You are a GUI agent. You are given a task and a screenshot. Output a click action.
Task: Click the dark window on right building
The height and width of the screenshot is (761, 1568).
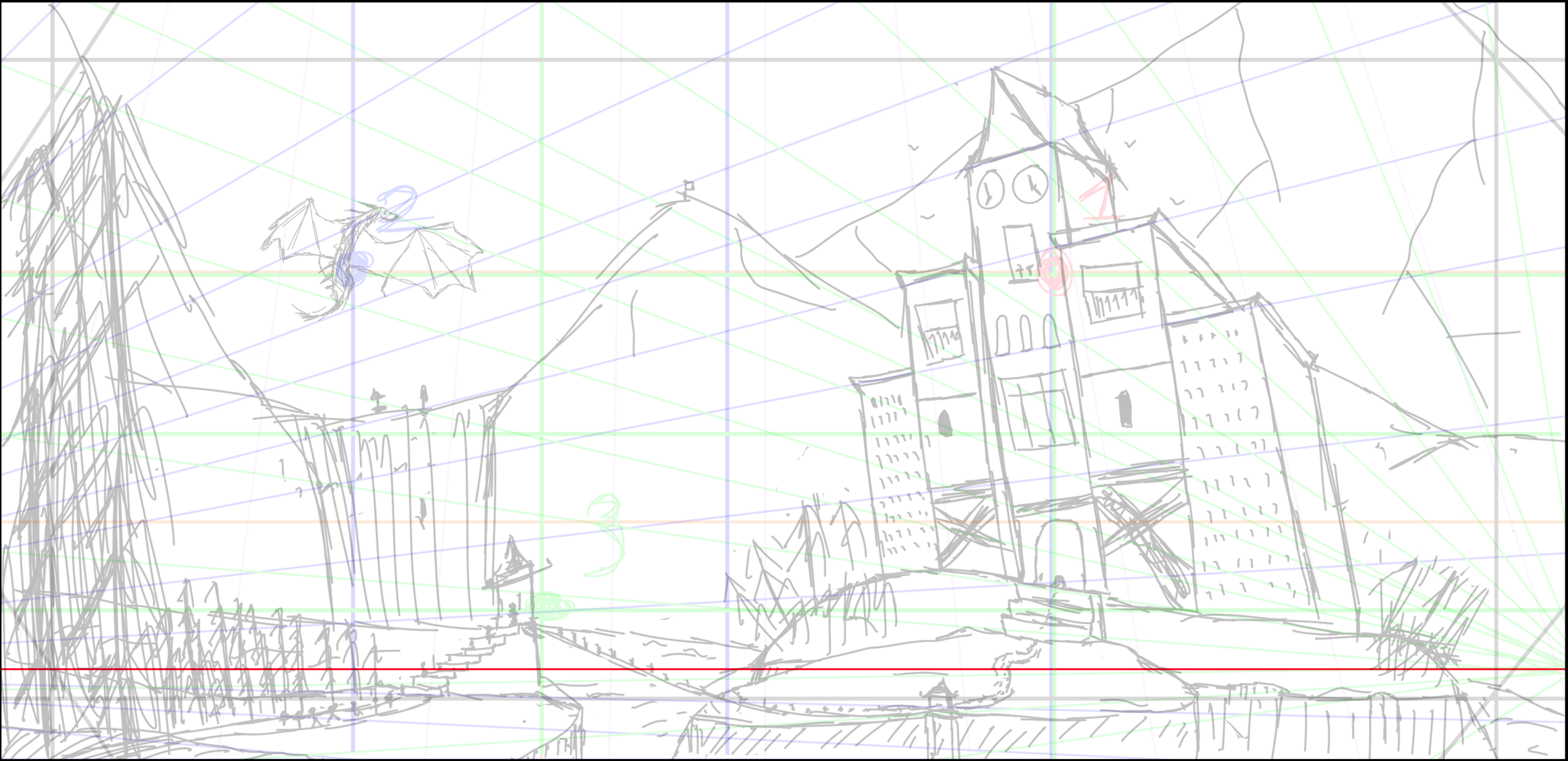1125,409
